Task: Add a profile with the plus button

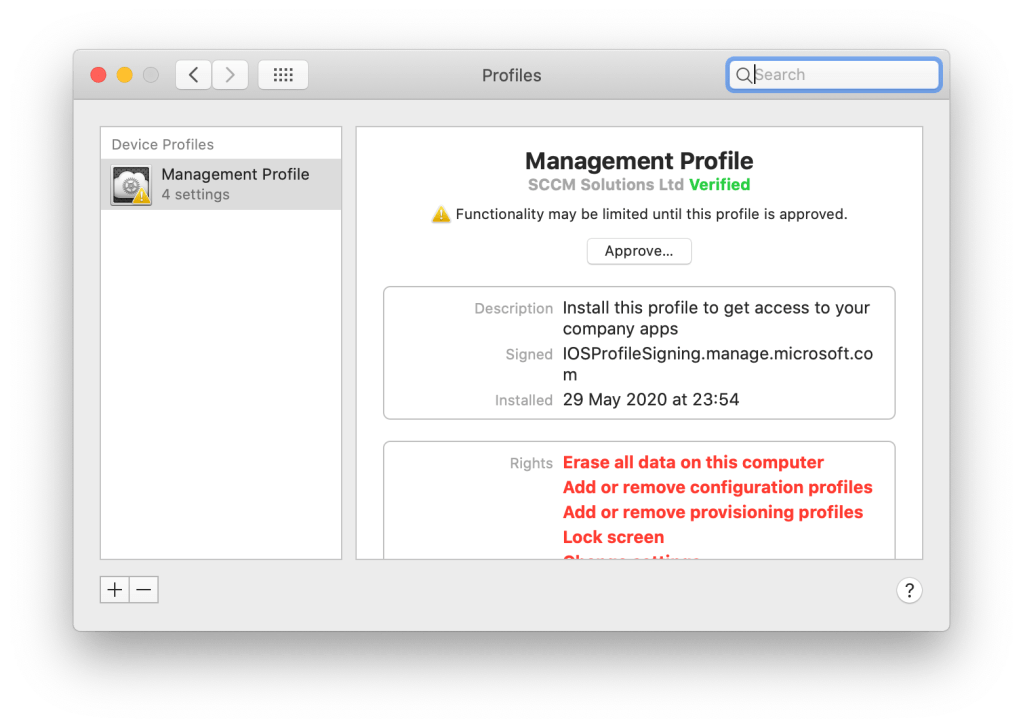Action: 115,590
